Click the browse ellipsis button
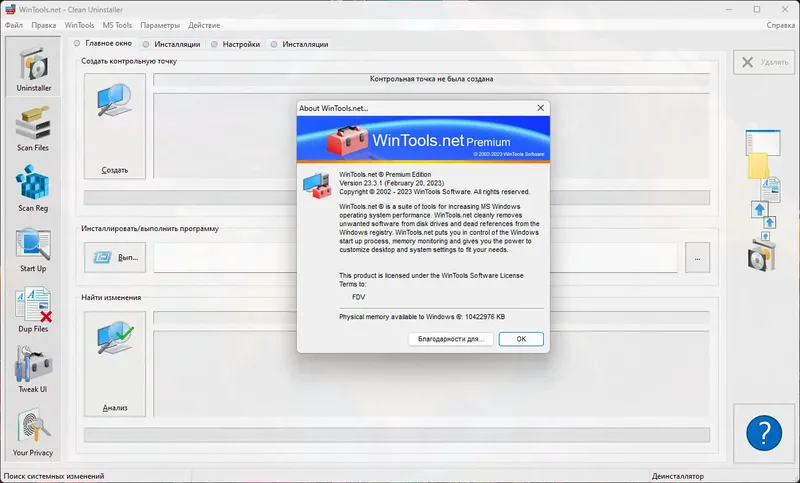The height and width of the screenshot is (483, 800). (697, 258)
